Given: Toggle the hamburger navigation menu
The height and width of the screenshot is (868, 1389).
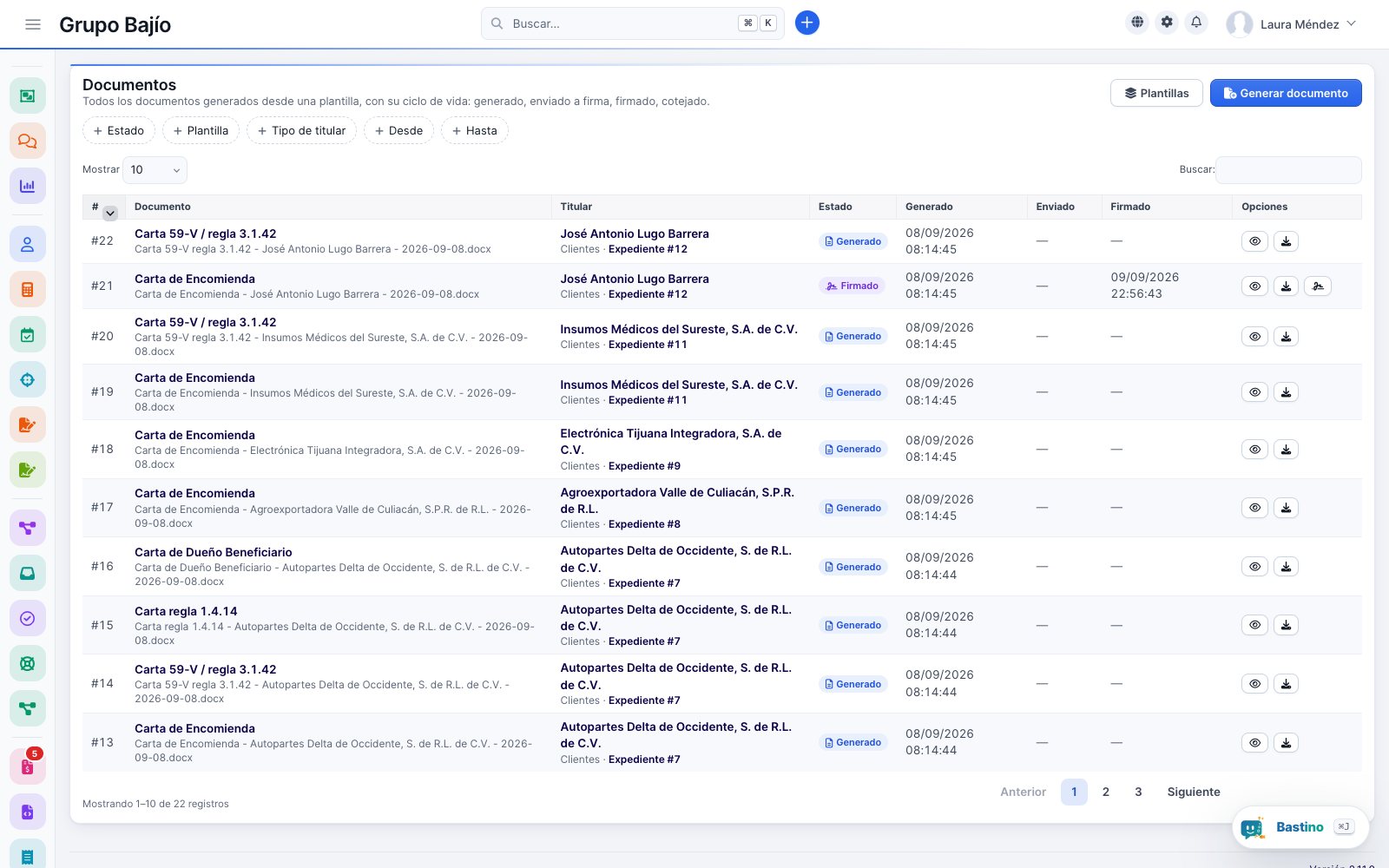Looking at the screenshot, I should pos(33,24).
